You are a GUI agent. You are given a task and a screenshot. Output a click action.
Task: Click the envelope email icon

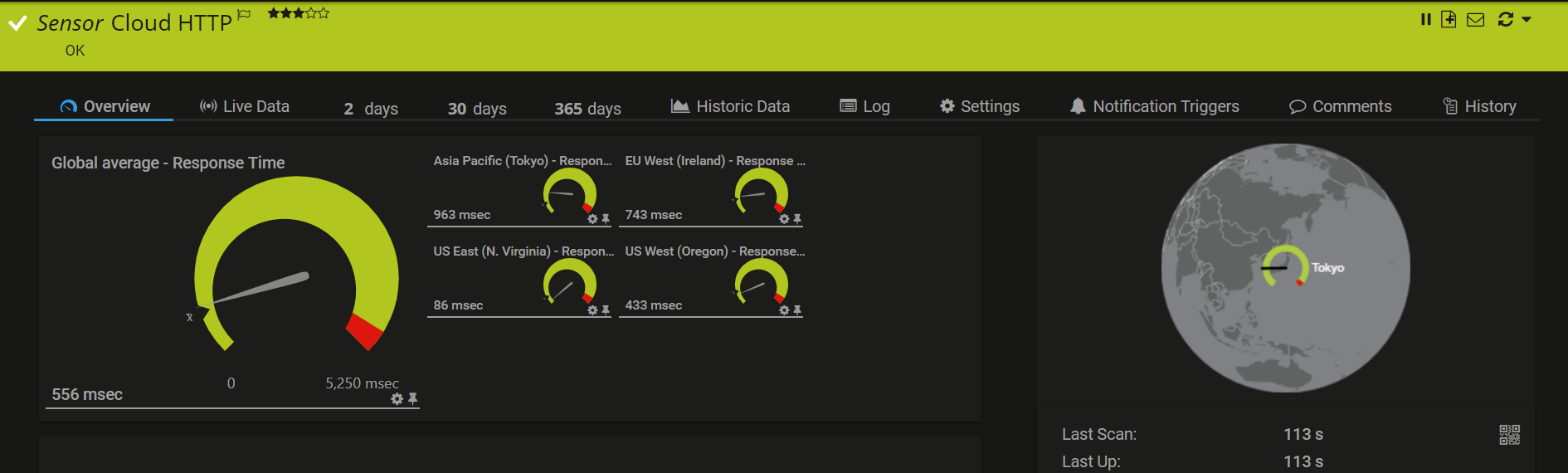1475,19
